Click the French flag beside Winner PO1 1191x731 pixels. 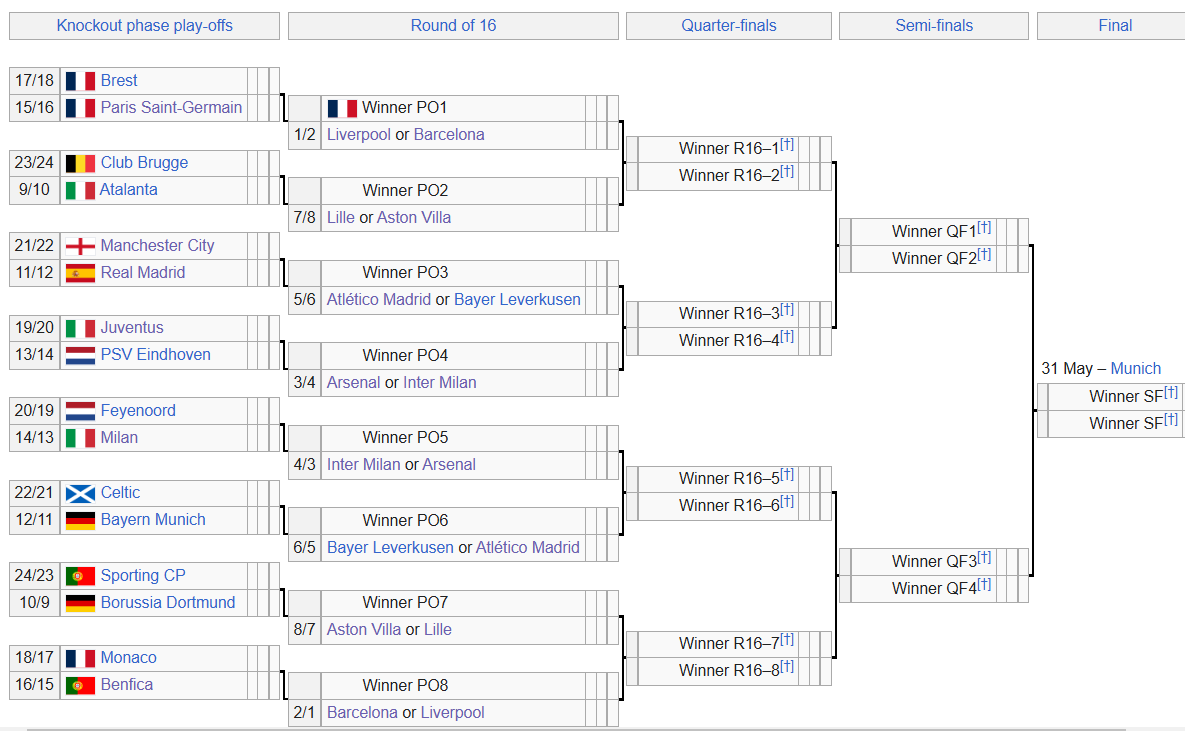click(342, 108)
